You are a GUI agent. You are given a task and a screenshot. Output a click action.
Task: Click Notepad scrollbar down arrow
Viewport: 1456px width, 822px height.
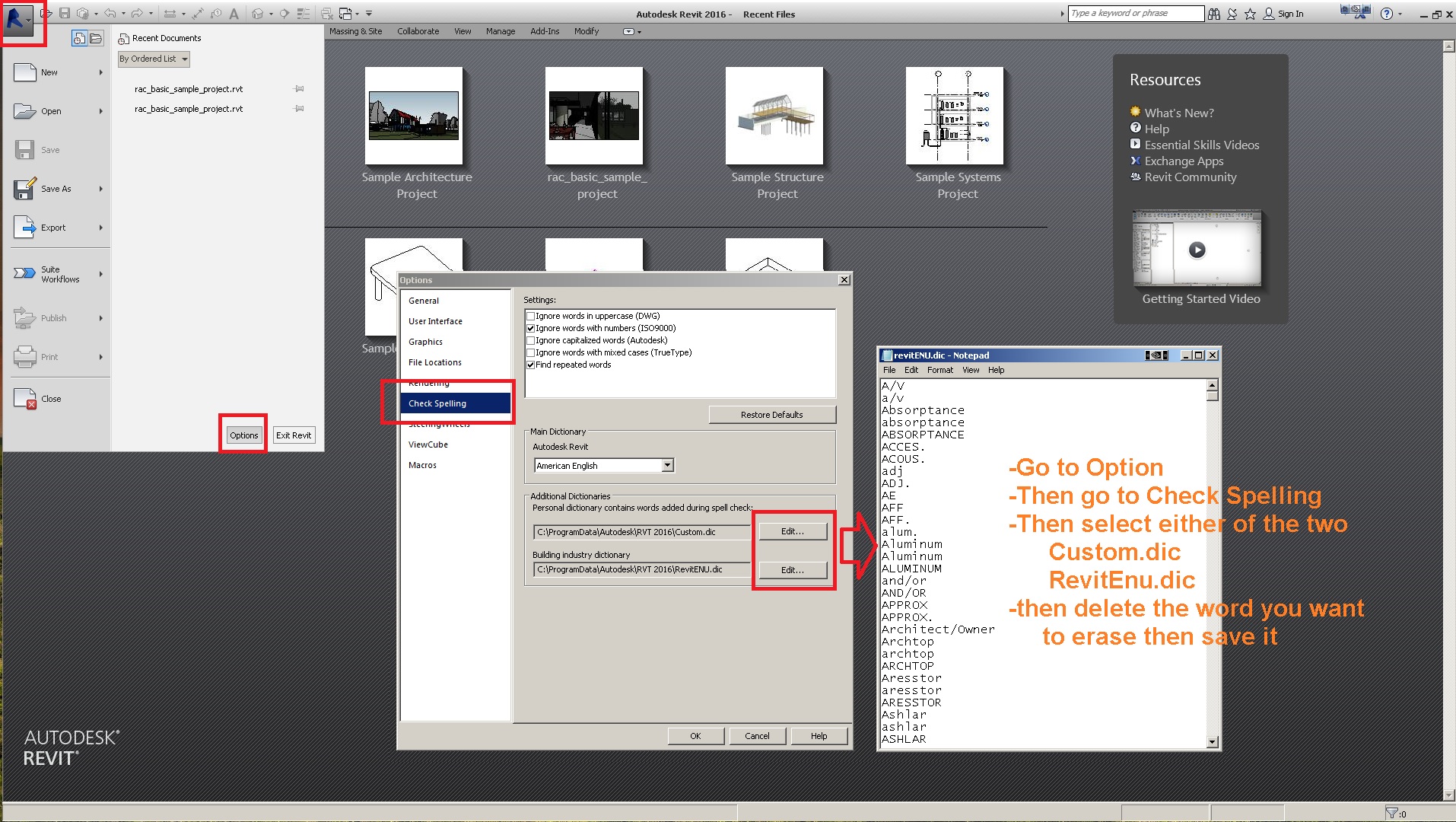click(x=1213, y=742)
